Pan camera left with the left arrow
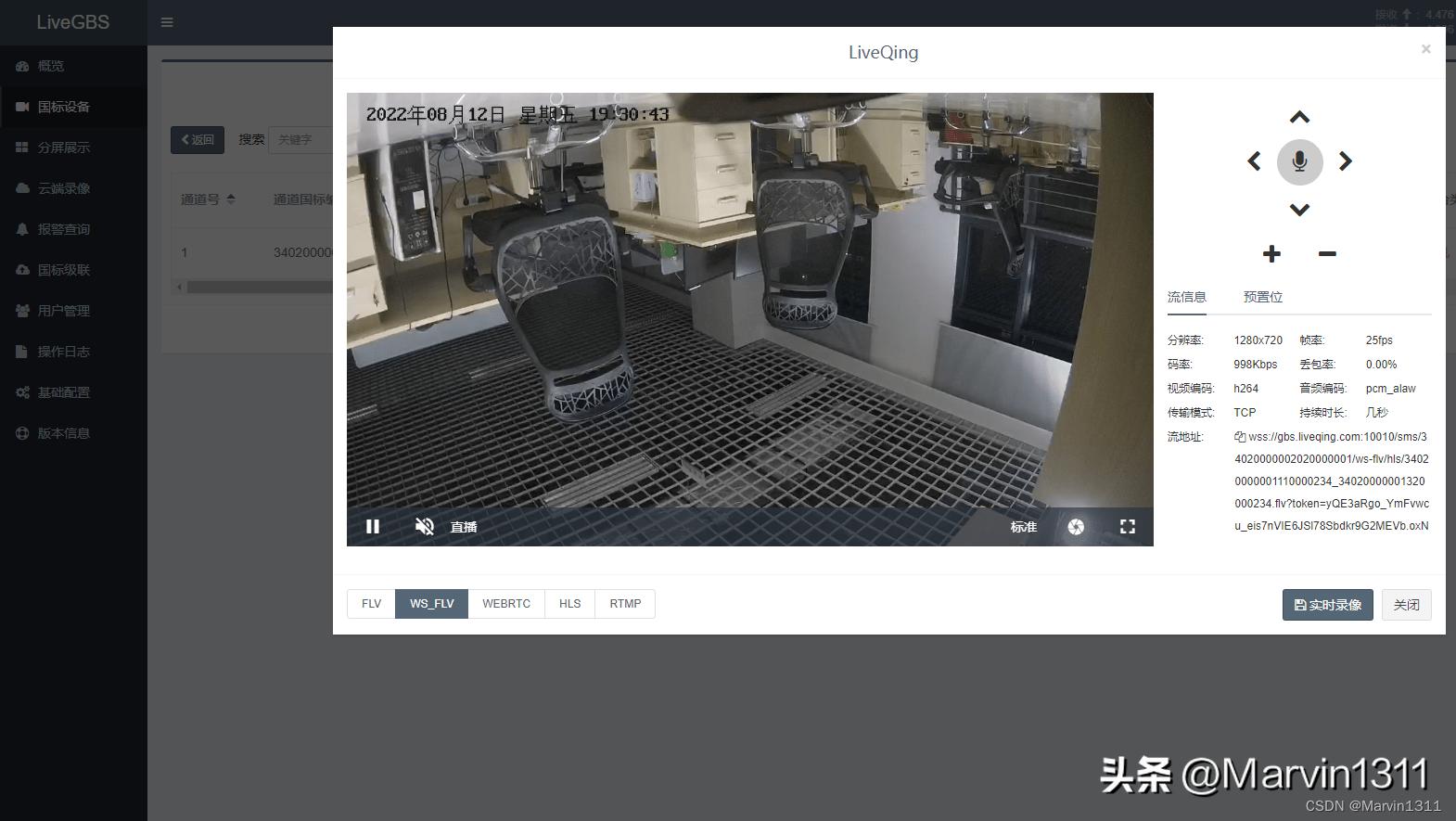Image resolution: width=1456 pixels, height=821 pixels. tap(1254, 161)
